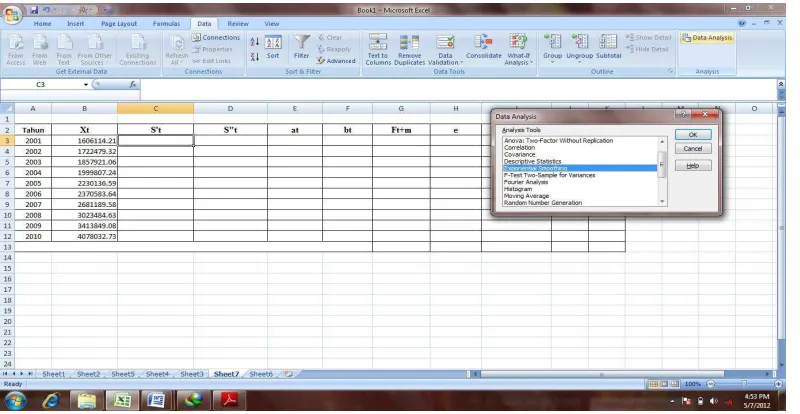Click Remove Duplicates
Viewport: 800px width, 414px height.
click(x=409, y=50)
